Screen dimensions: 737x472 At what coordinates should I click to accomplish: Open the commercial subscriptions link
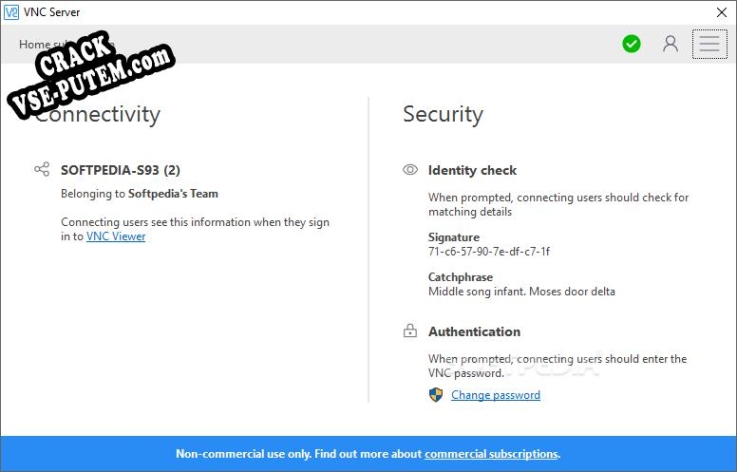tap(491, 454)
